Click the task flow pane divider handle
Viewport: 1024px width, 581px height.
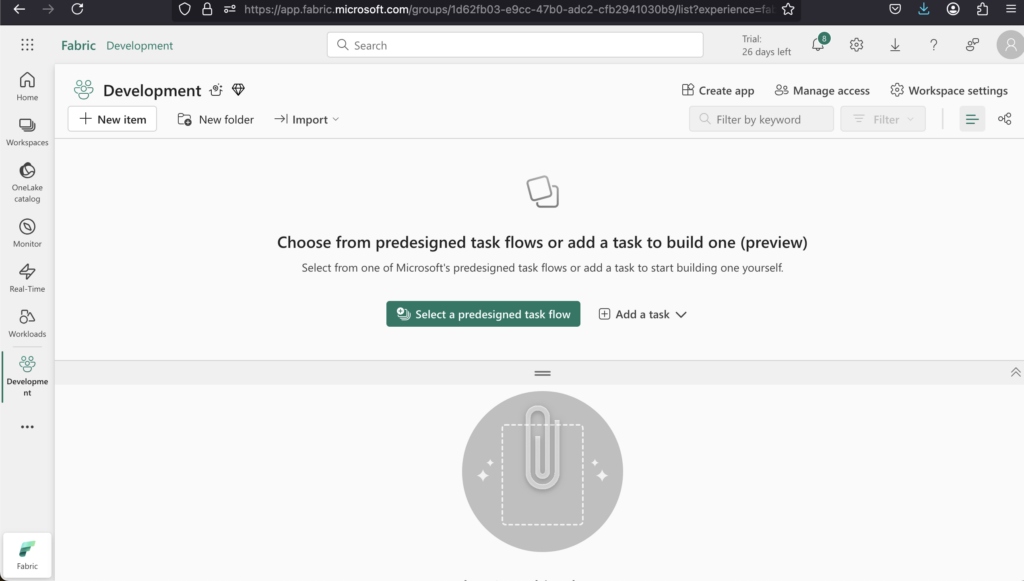point(542,373)
